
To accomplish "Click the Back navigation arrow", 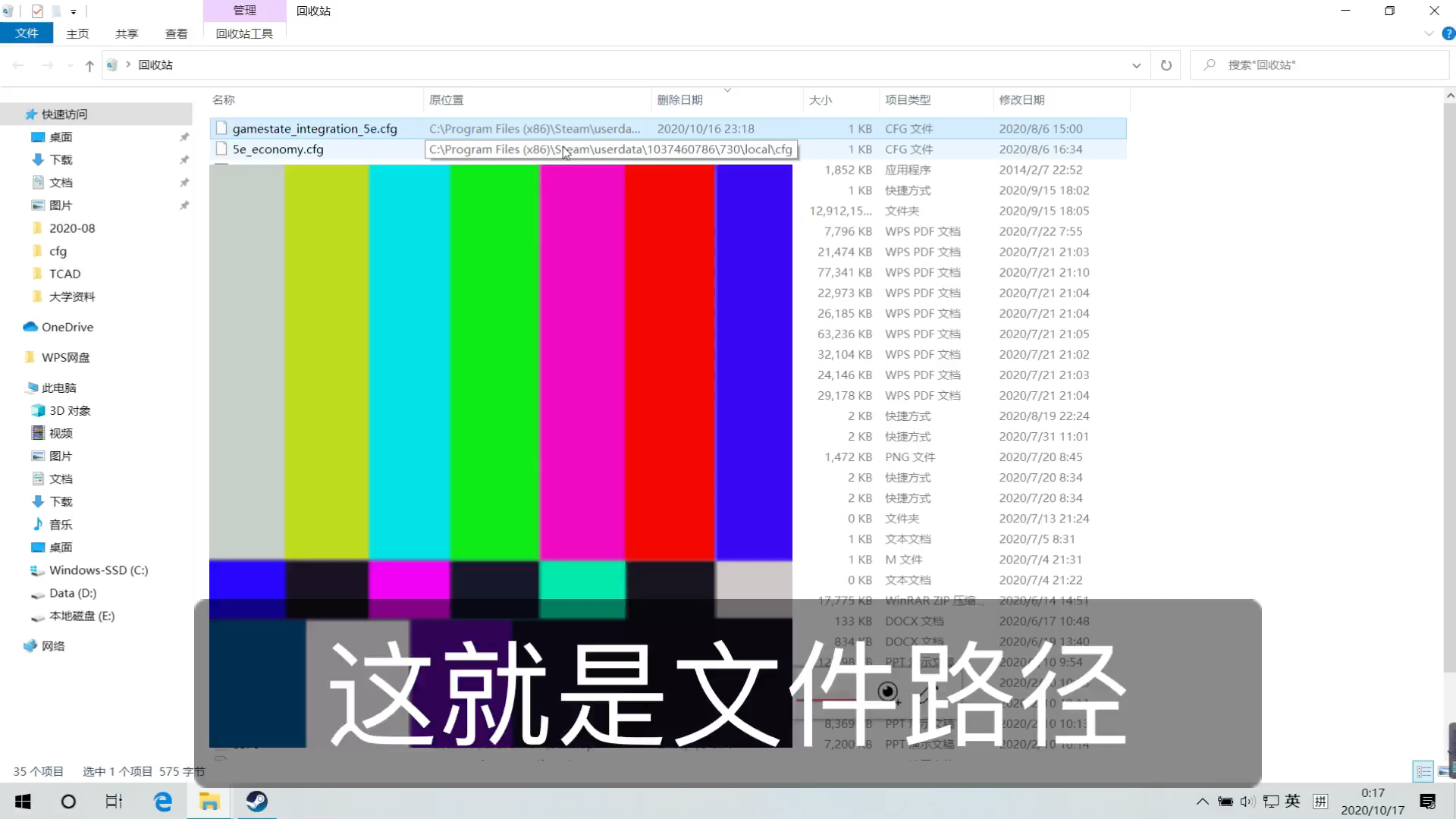I will click(x=18, y=65).
